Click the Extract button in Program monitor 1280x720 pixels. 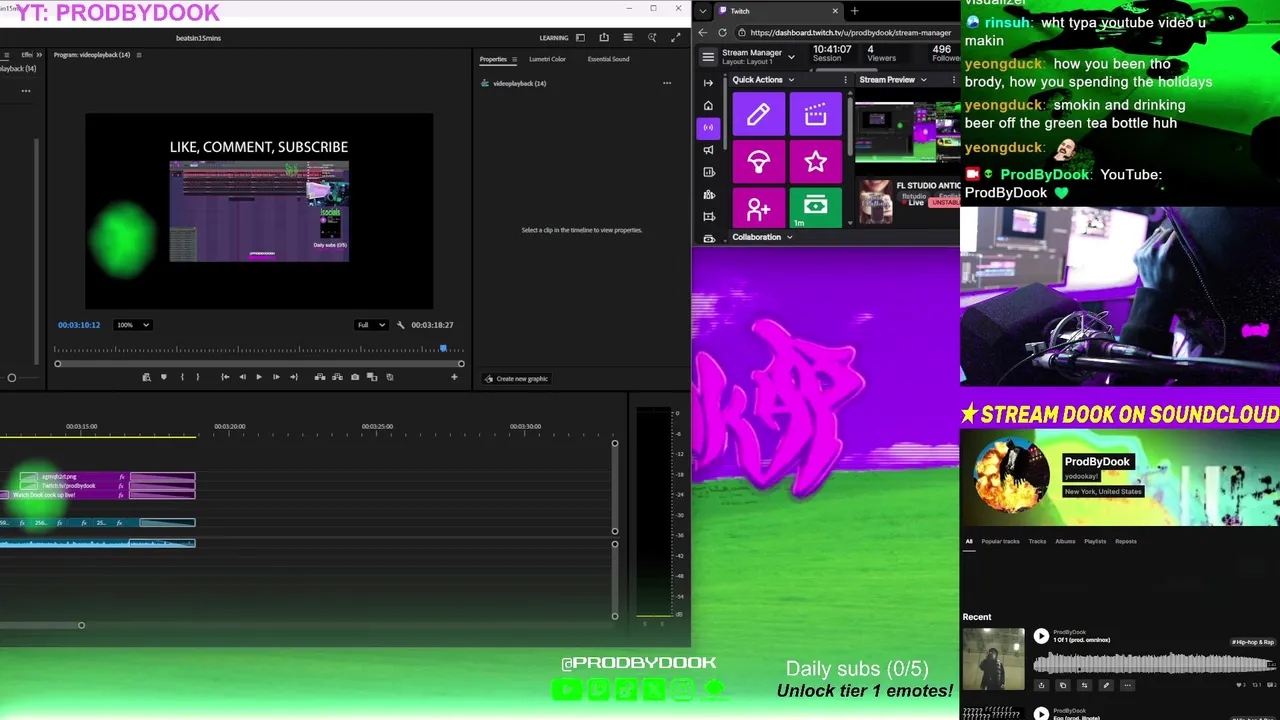(337, 377)
